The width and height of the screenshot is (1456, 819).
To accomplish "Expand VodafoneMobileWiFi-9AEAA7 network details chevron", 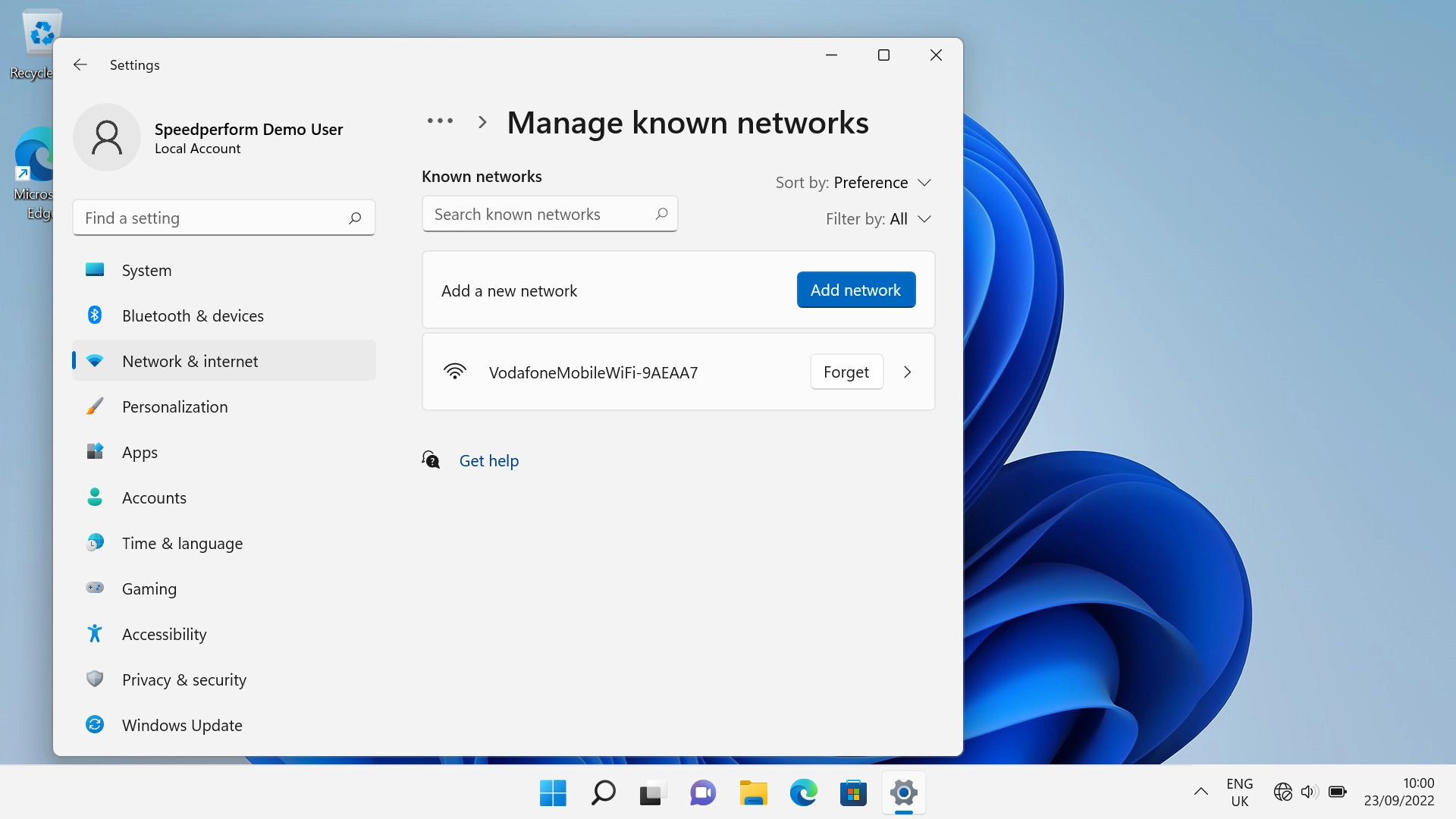I will point(907,372).
